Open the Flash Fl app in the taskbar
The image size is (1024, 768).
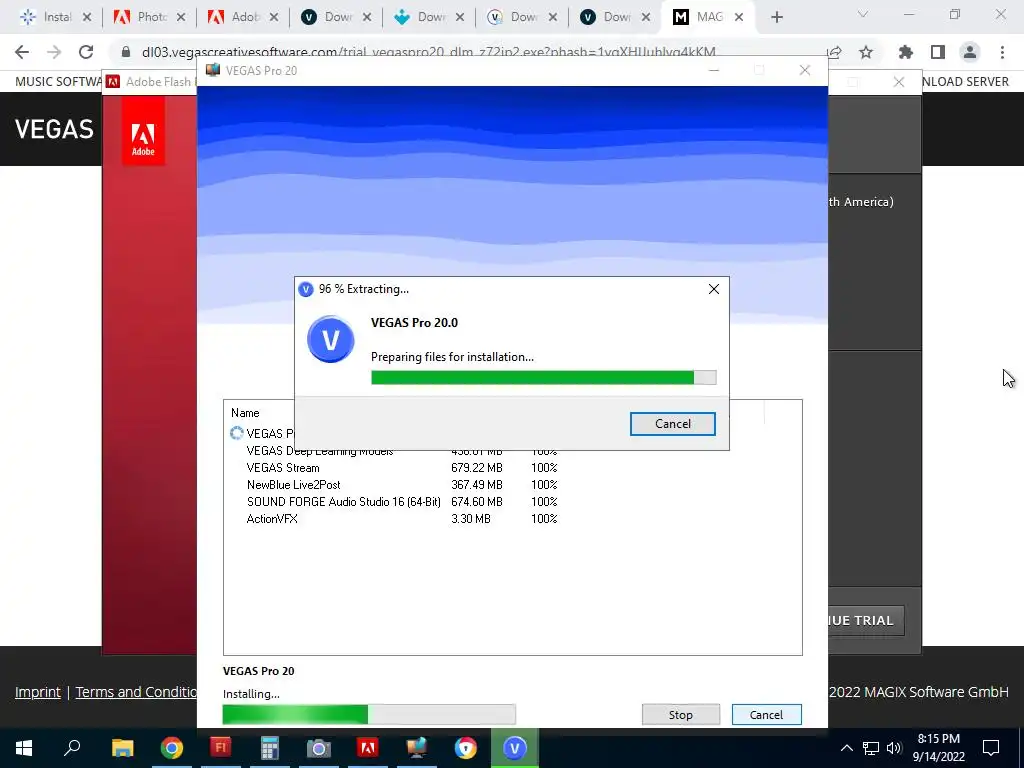[221, 748]
